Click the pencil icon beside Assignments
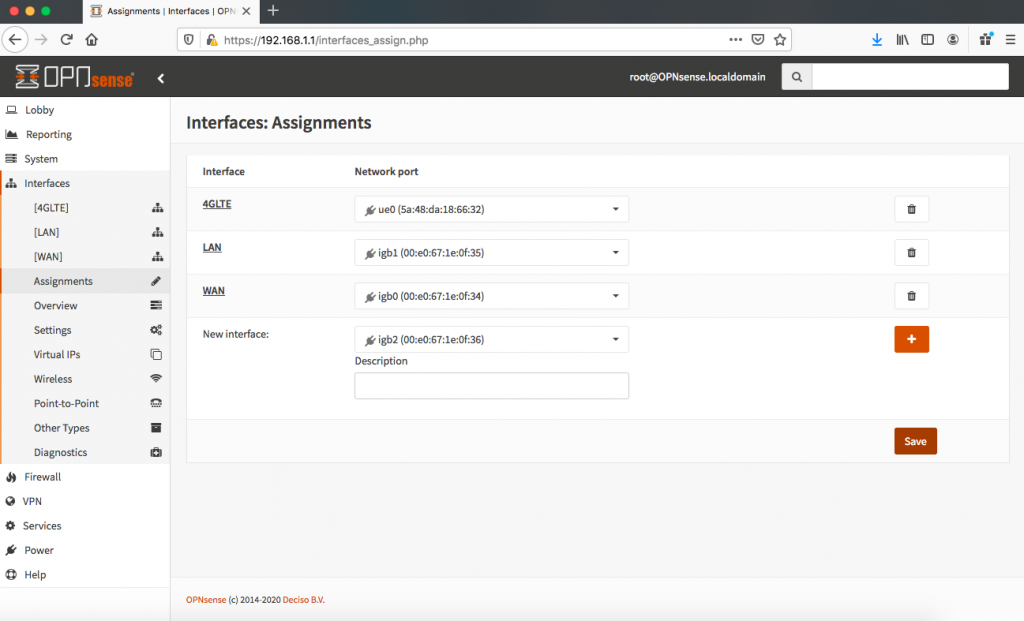The height and width of the screenshot is (621, 1024). [156, 281]
